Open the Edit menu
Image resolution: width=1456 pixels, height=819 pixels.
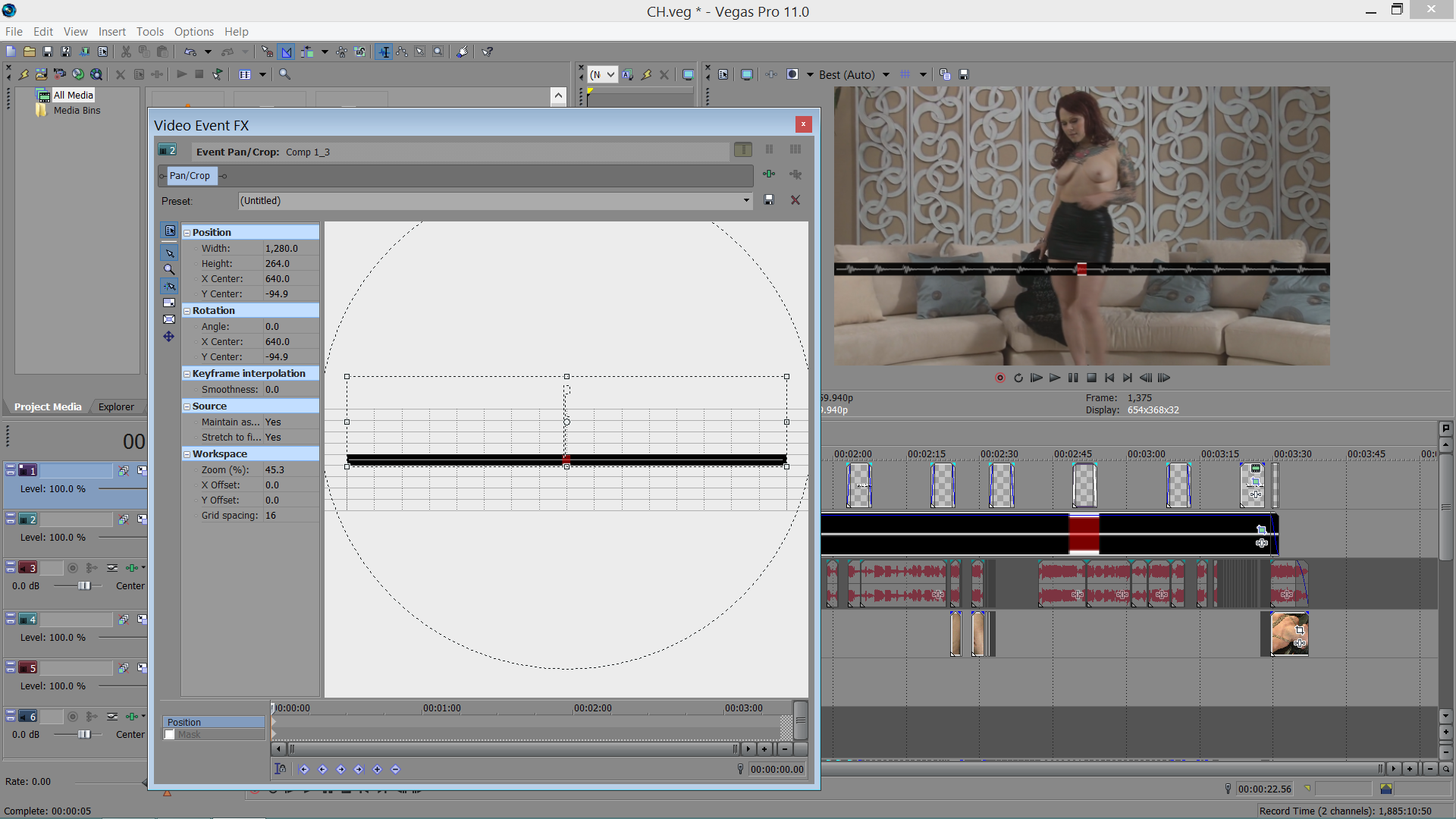point(43,31)
